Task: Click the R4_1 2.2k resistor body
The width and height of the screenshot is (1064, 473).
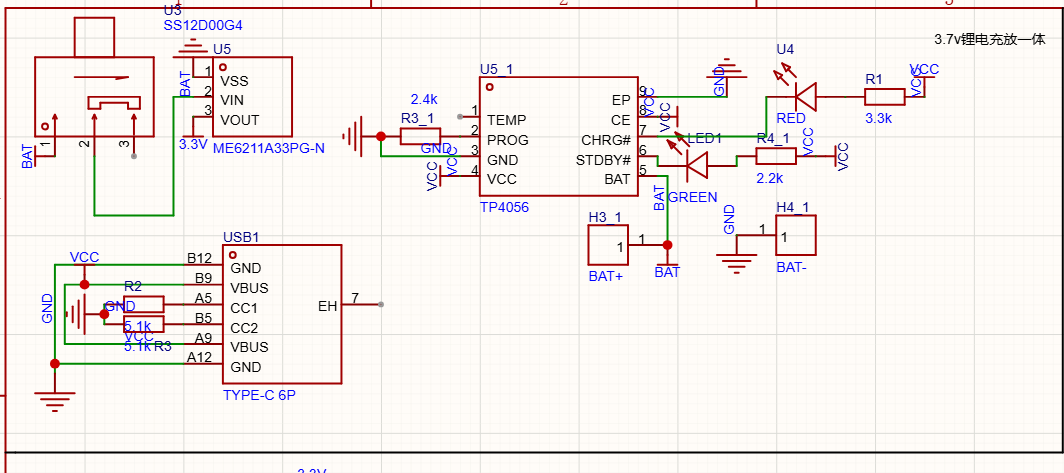Action: (776, 157)
